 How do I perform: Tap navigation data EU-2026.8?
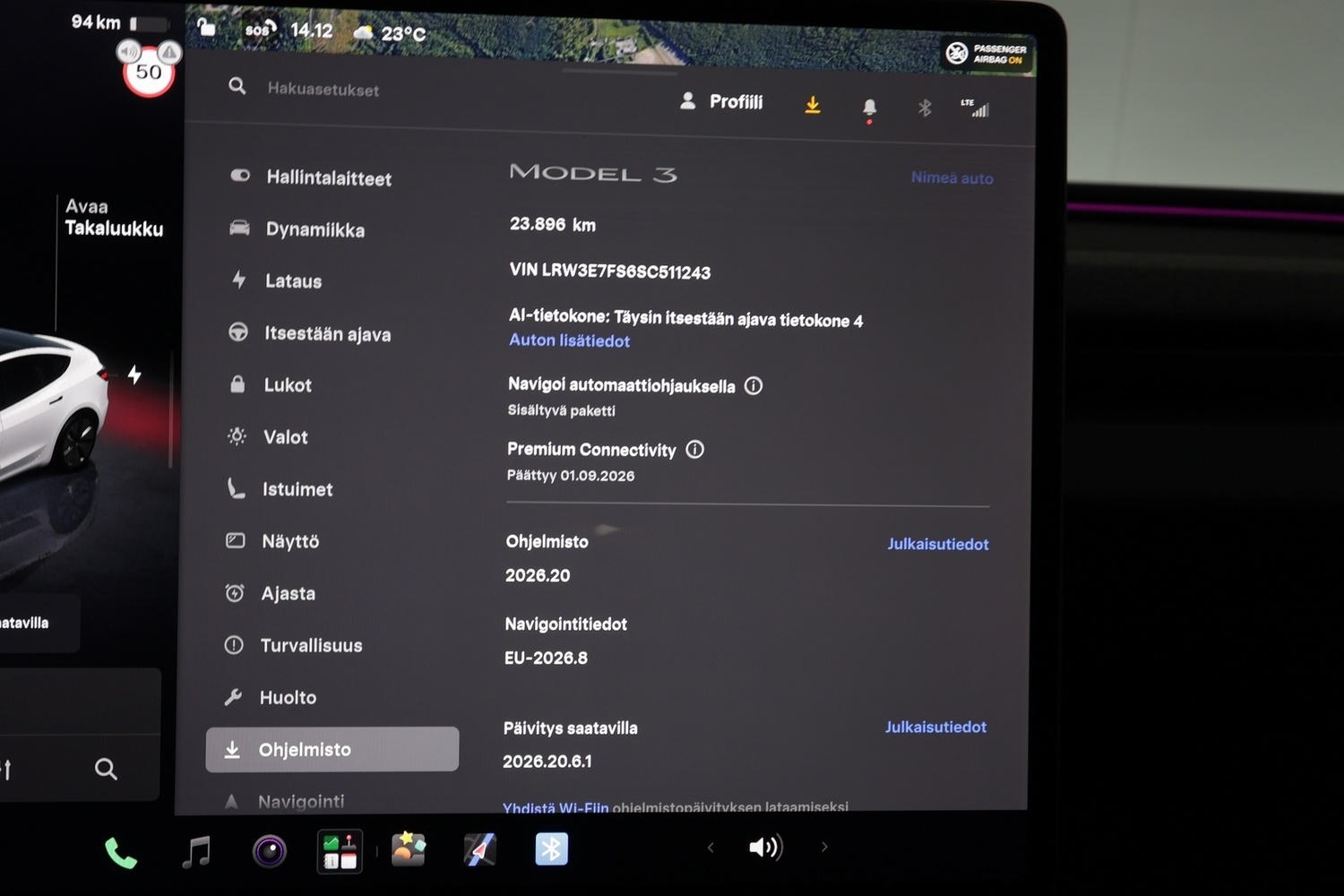click(546, 658)
